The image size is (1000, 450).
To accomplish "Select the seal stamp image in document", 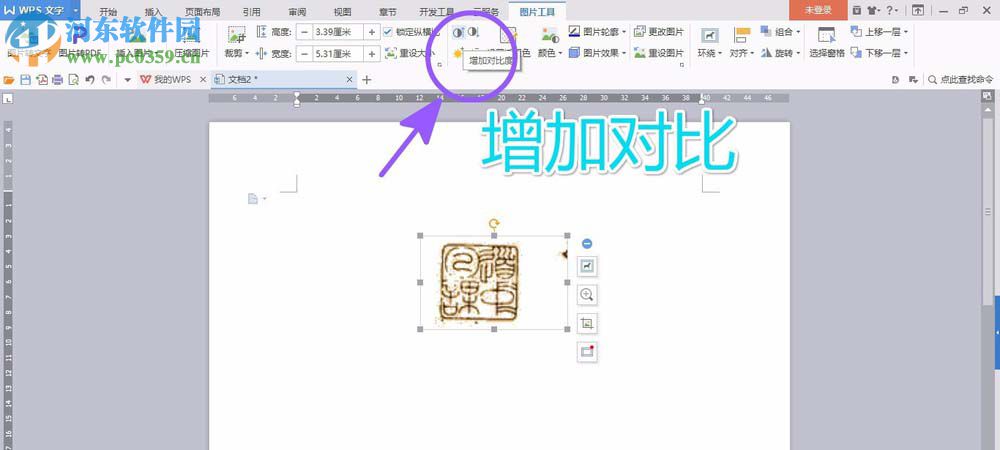I will point(494,283).
